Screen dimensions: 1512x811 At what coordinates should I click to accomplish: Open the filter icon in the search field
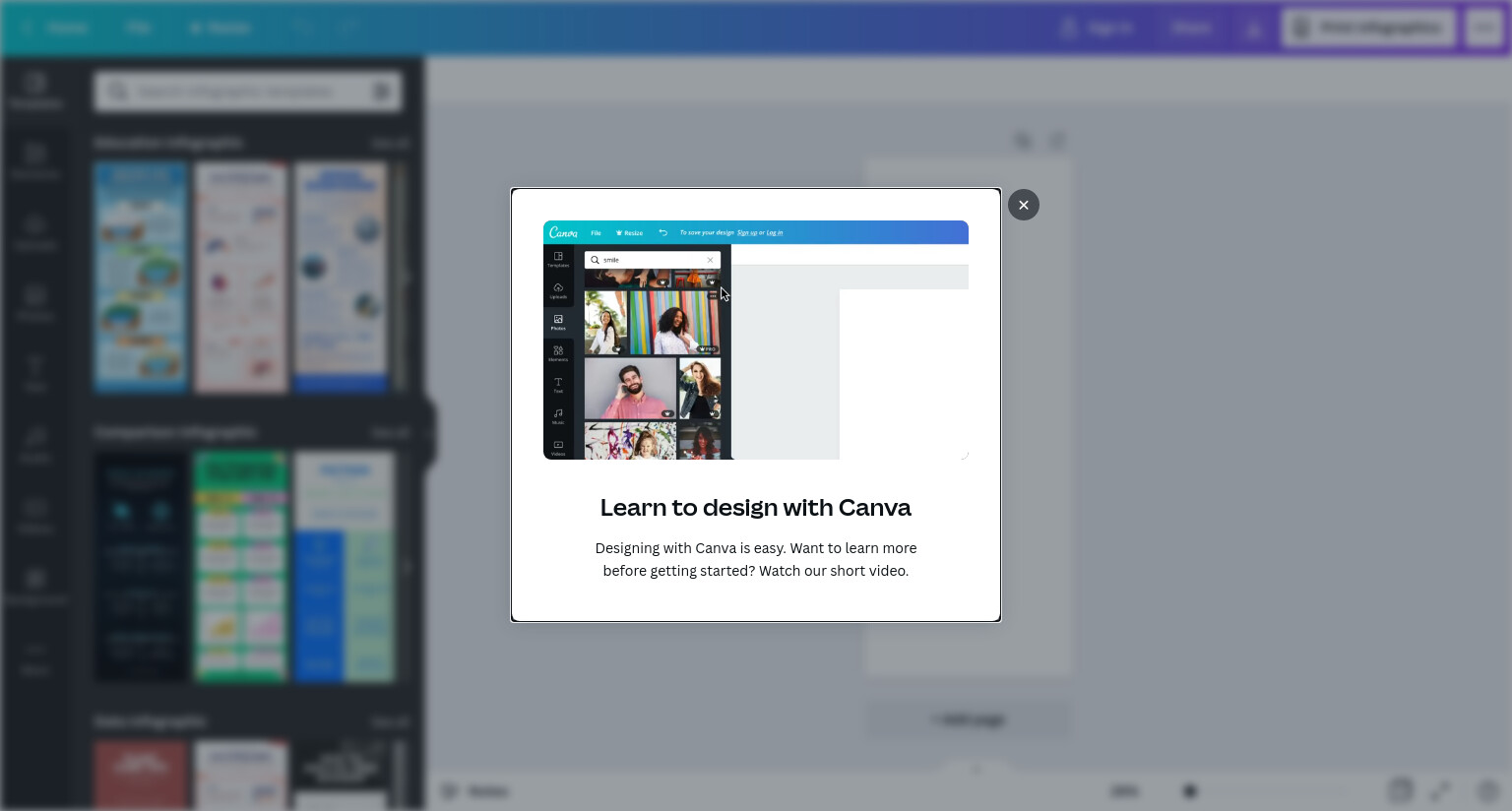click(x=382, y=92)
